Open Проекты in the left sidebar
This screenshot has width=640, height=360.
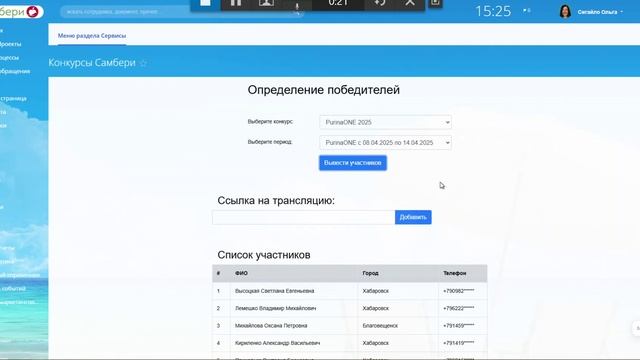[x=11, y=44]
